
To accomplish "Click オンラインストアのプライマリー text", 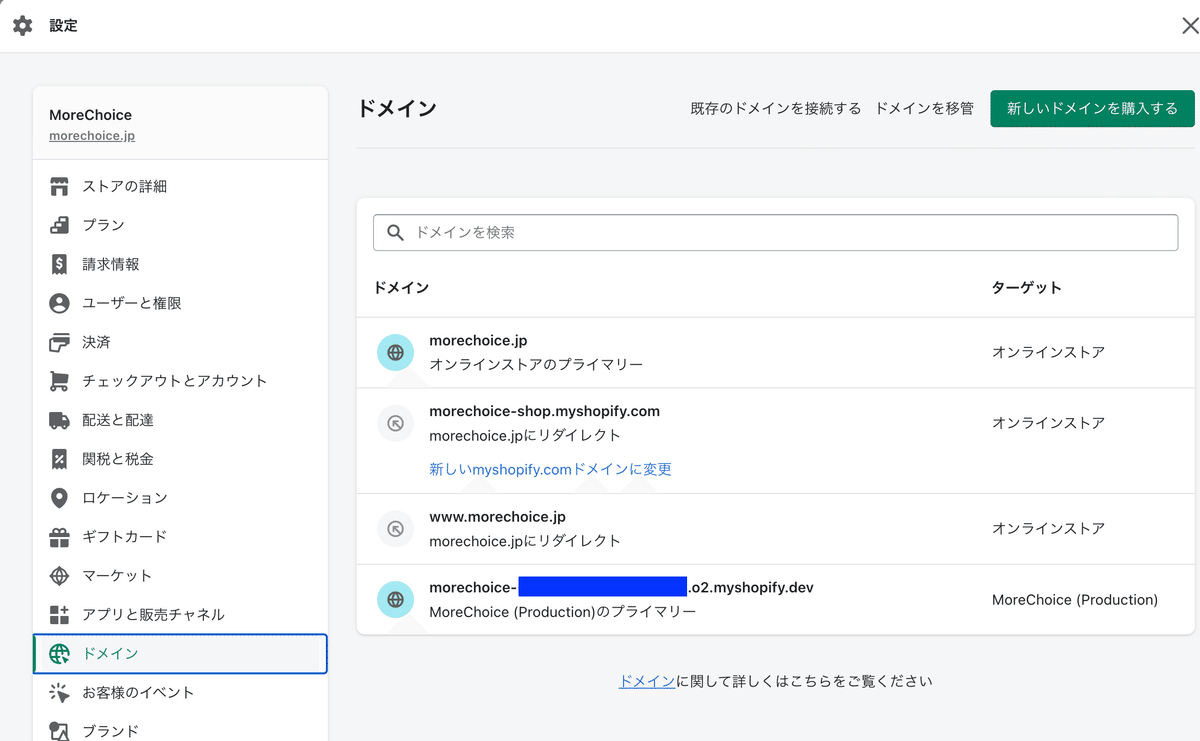I will tap(536, 364).
